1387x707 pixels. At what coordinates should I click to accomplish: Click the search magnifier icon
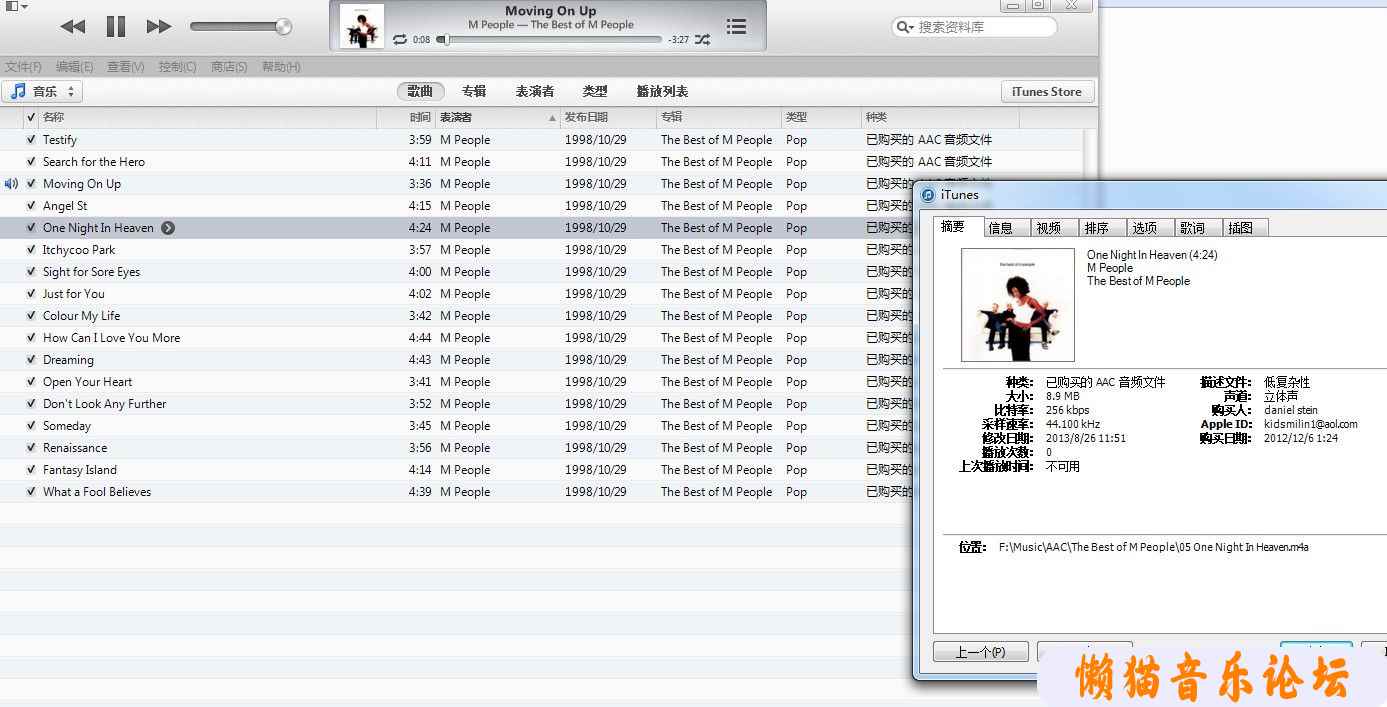904,27
